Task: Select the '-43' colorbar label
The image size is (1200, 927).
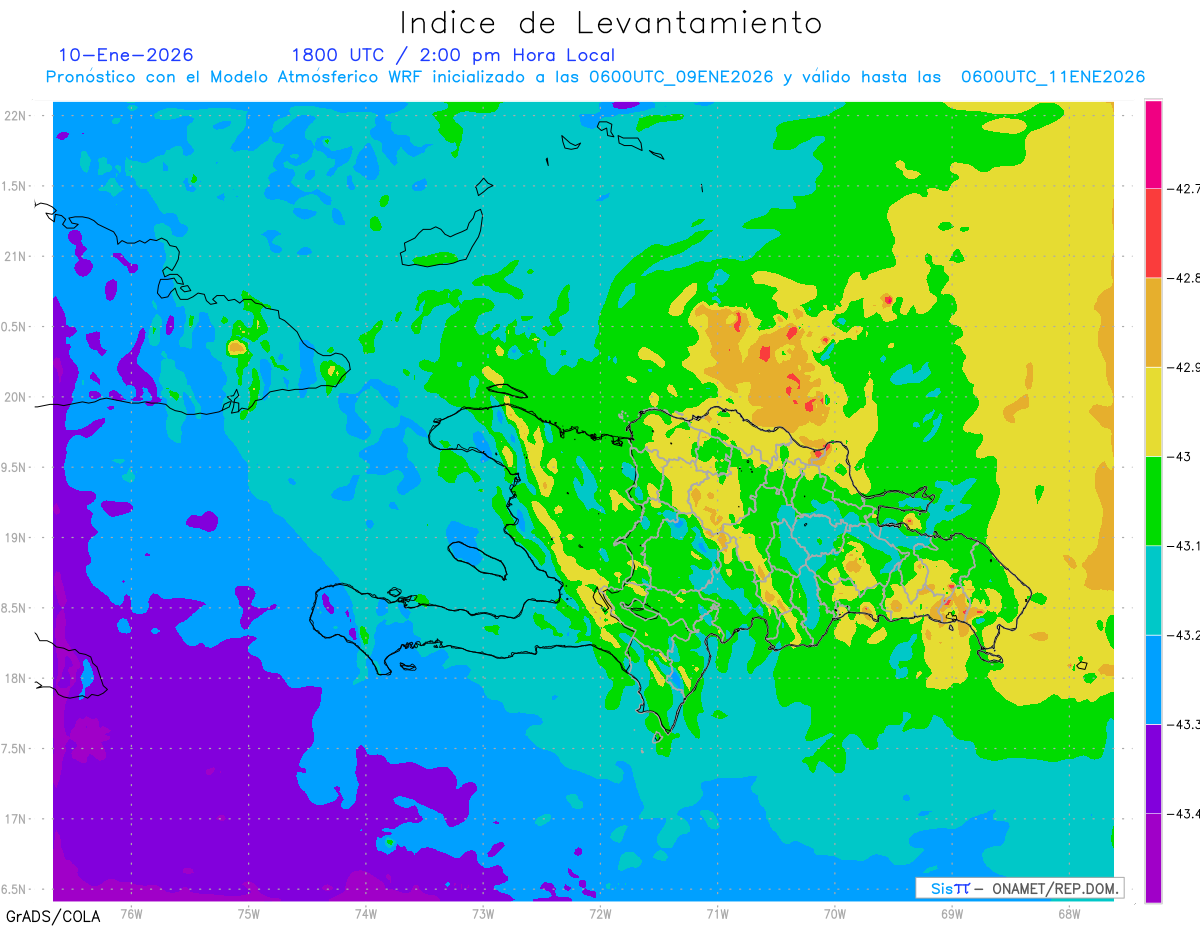Action: [1180, 456]
